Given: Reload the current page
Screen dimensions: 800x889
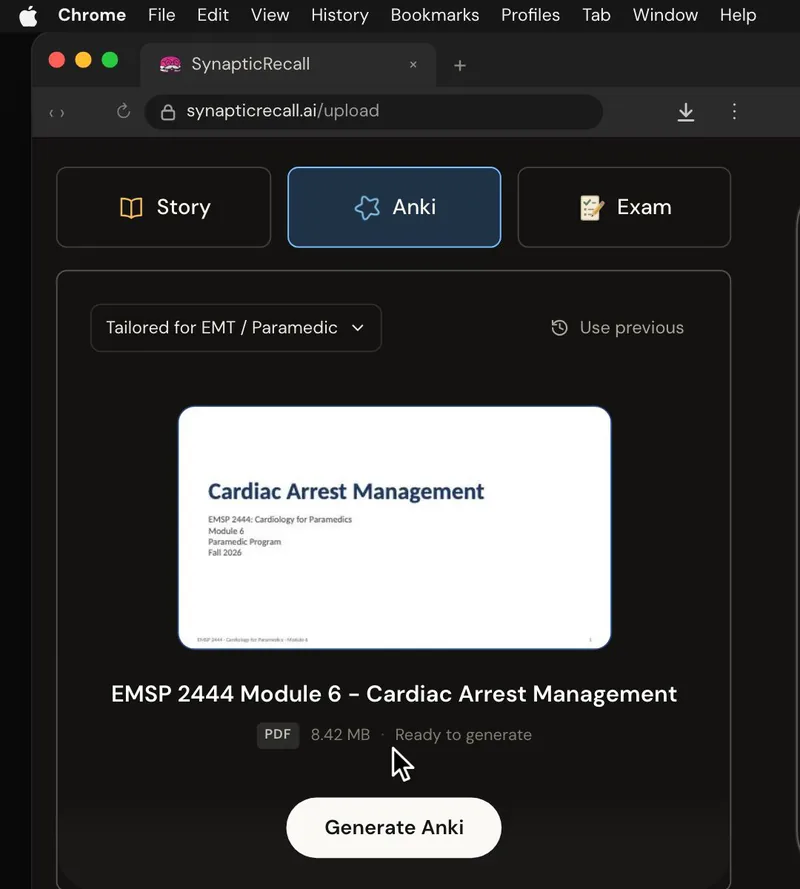Looking at the screenshot, I should [124, 111].
